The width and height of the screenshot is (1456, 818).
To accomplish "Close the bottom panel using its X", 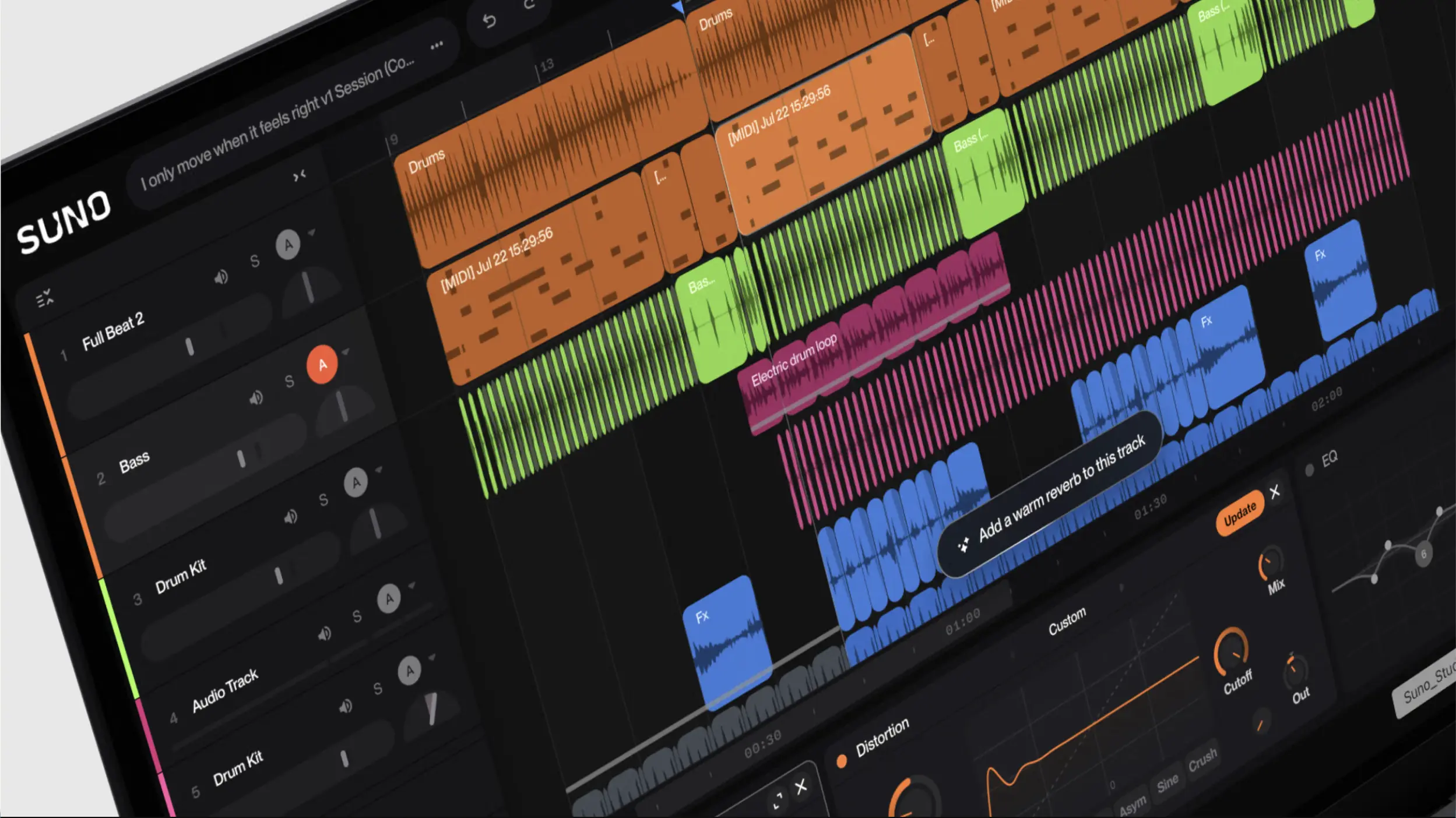I will (801, 787).
